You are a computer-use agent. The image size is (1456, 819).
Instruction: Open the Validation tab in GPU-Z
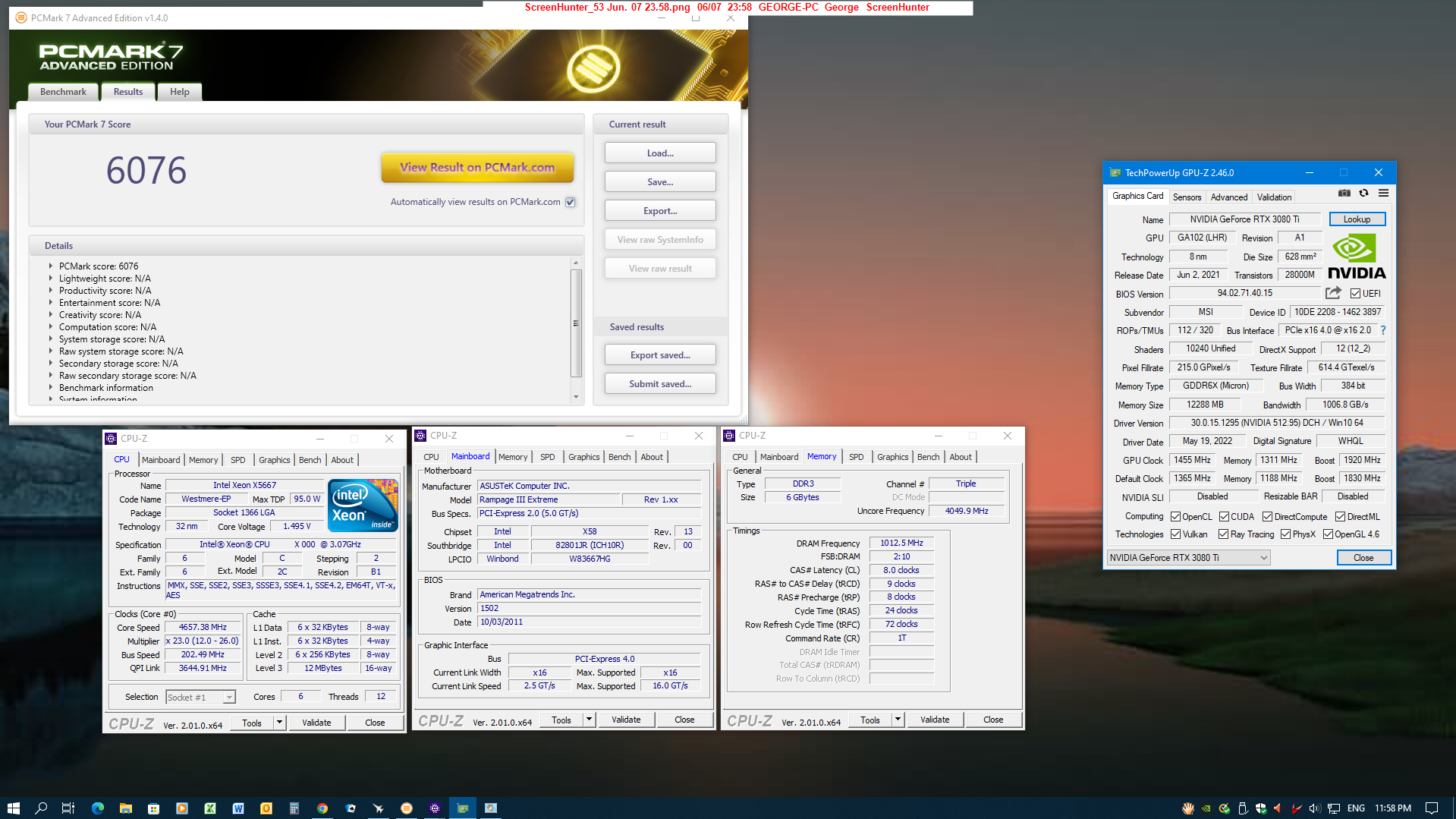click(x=1274, y=197)
